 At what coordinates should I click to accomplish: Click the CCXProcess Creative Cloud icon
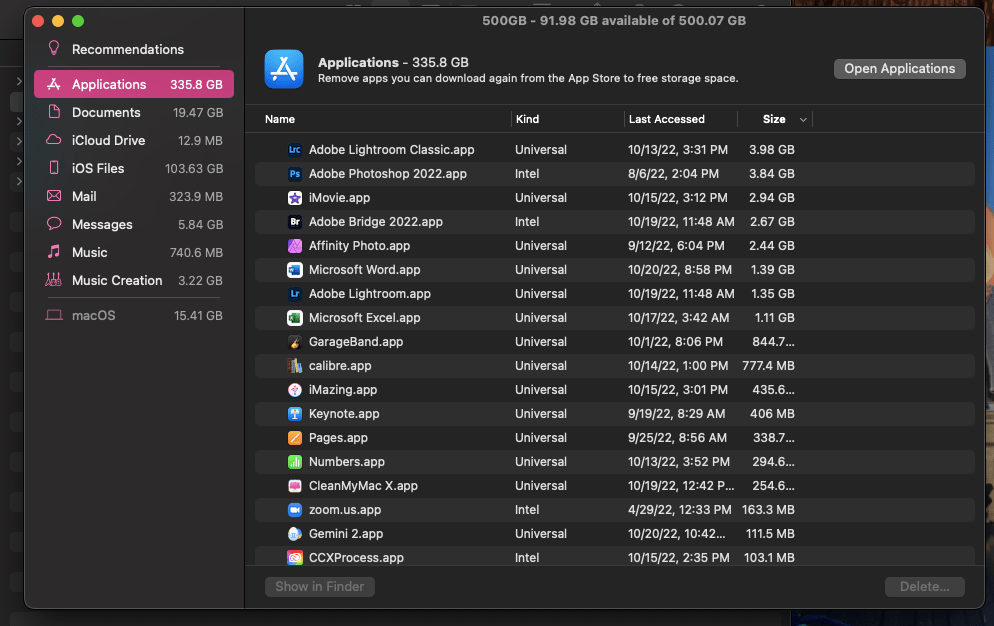pos(295,558)
